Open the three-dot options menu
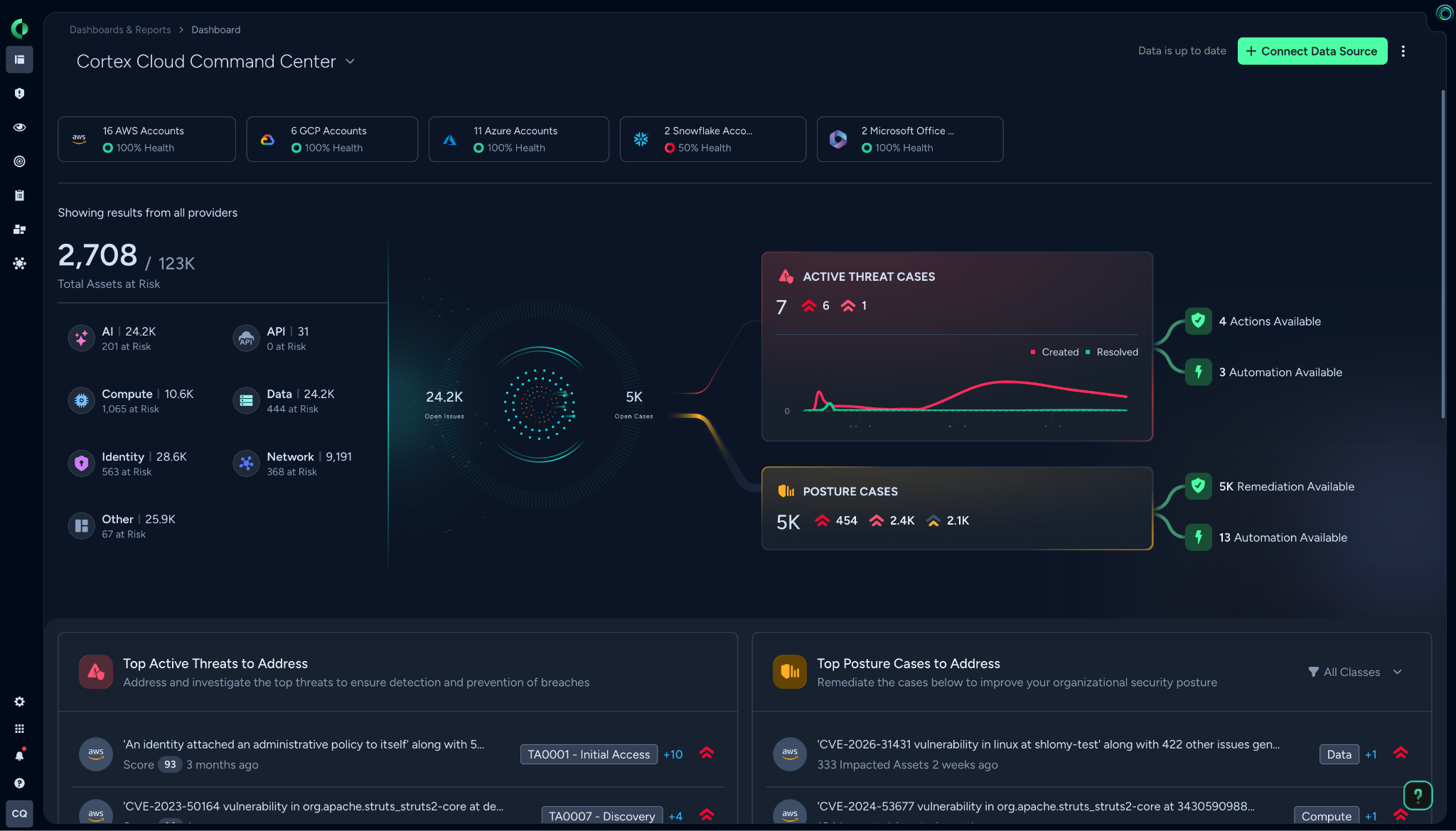This screenshot has height=831, width=1456. [1403, 51]
